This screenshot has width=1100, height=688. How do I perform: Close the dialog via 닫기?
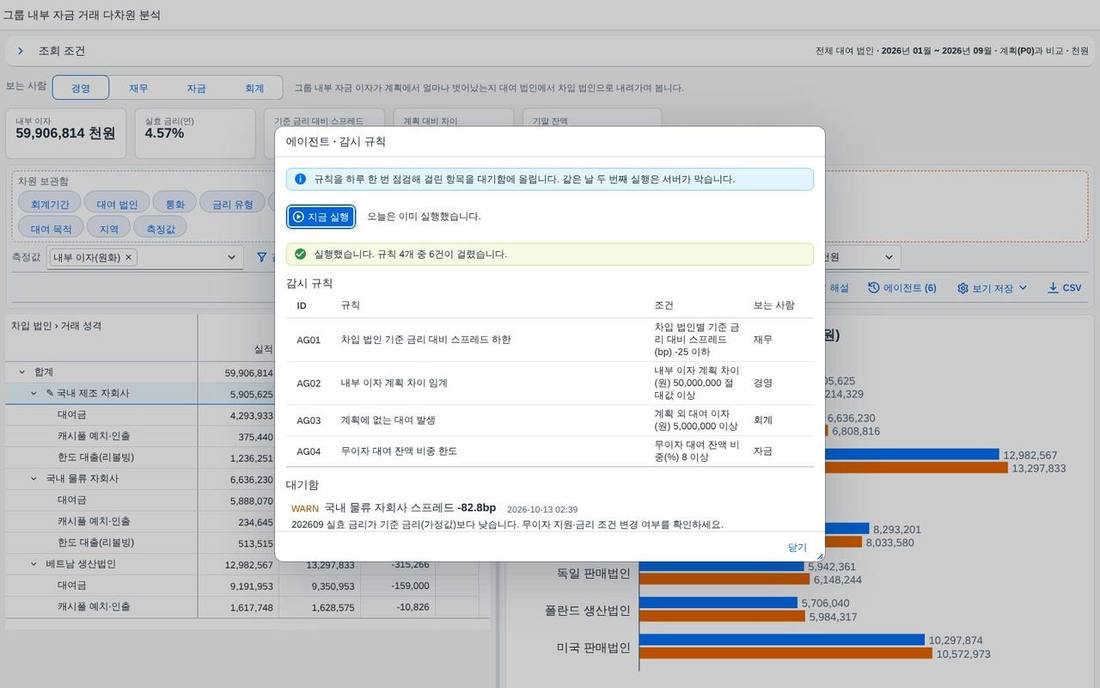tap(797, 547)
